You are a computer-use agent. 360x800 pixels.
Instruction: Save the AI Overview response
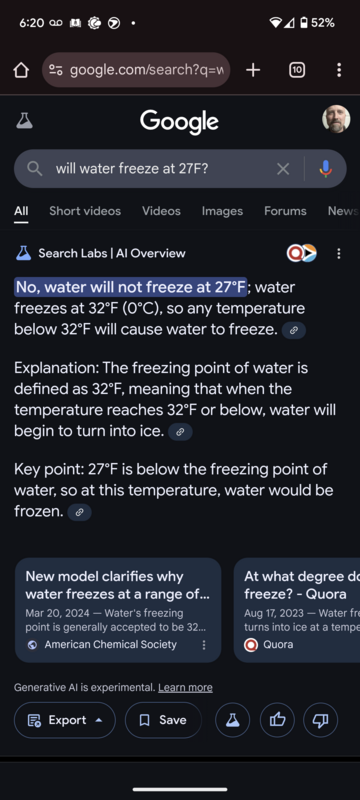pyautogui.click(x=163, y=720)
